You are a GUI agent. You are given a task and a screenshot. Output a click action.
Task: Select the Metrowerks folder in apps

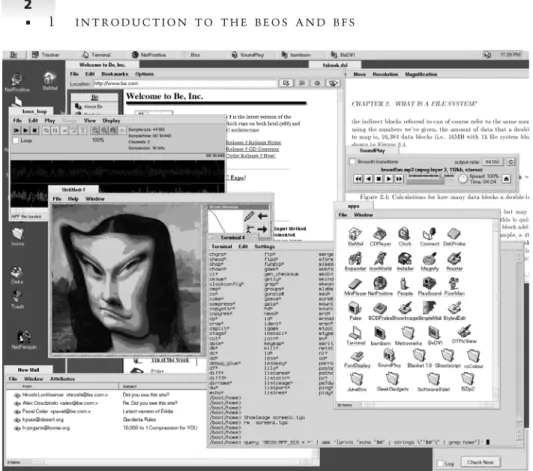(408, 336)
